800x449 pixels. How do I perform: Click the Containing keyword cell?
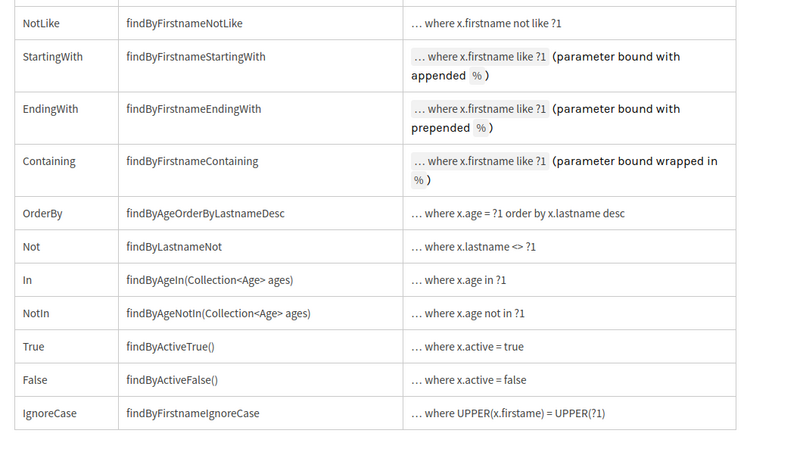click(x=49, y=161)
